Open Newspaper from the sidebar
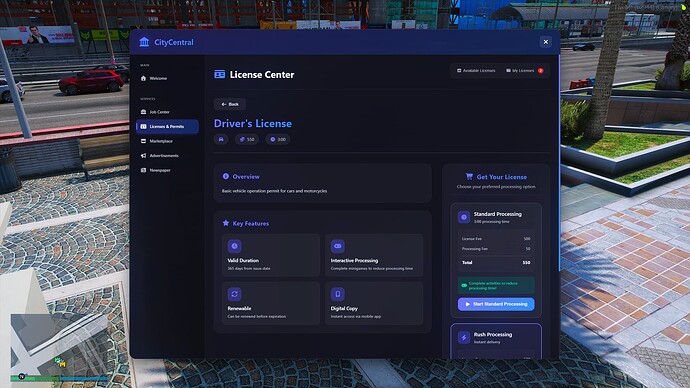Image resolution: width=690 pixels, height=388 pixels. coord(167,170)
